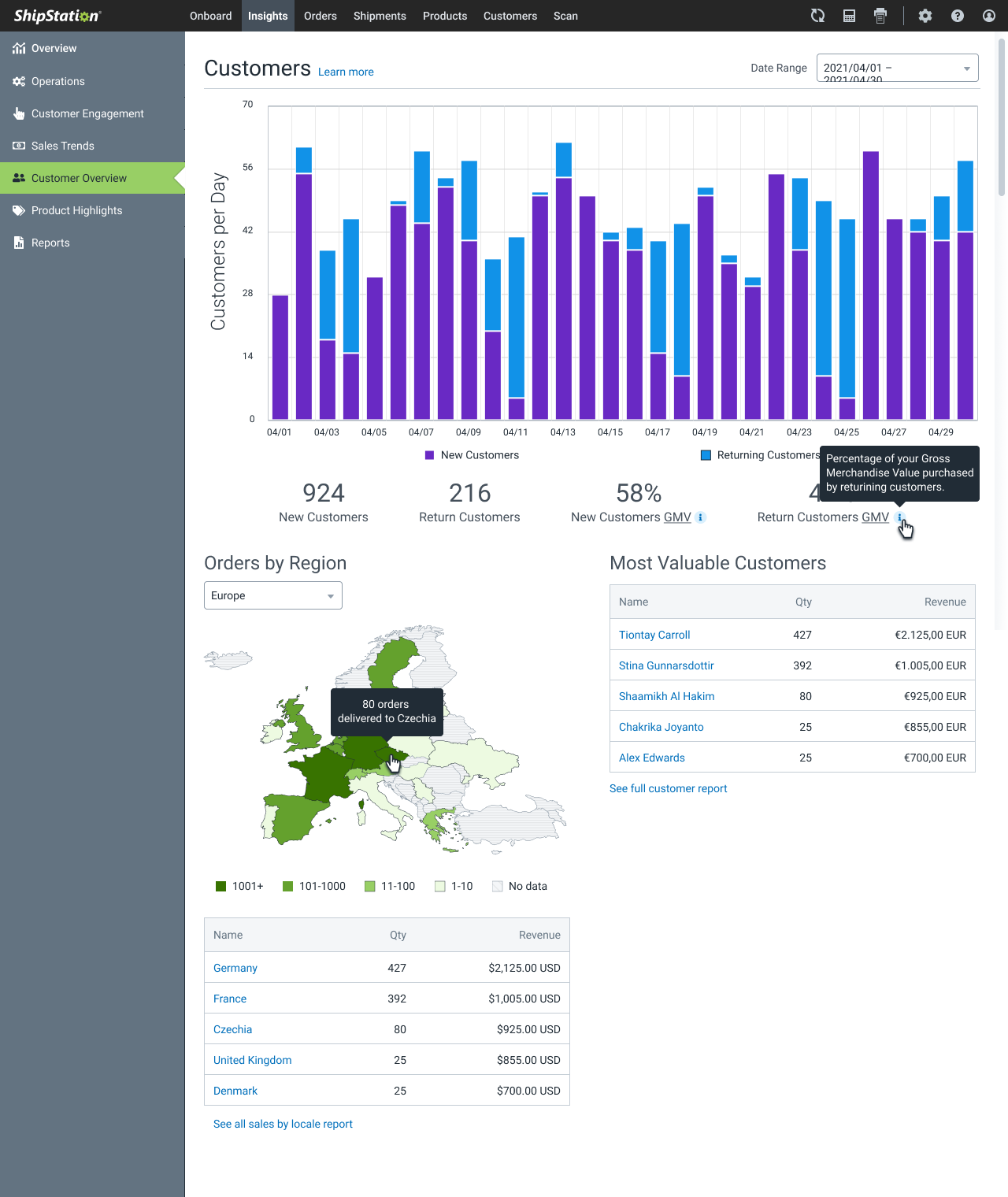Select the Sales Trends sidebar icon
The width and height of the screenshot is (1008, 1197).
pos(19,146)
